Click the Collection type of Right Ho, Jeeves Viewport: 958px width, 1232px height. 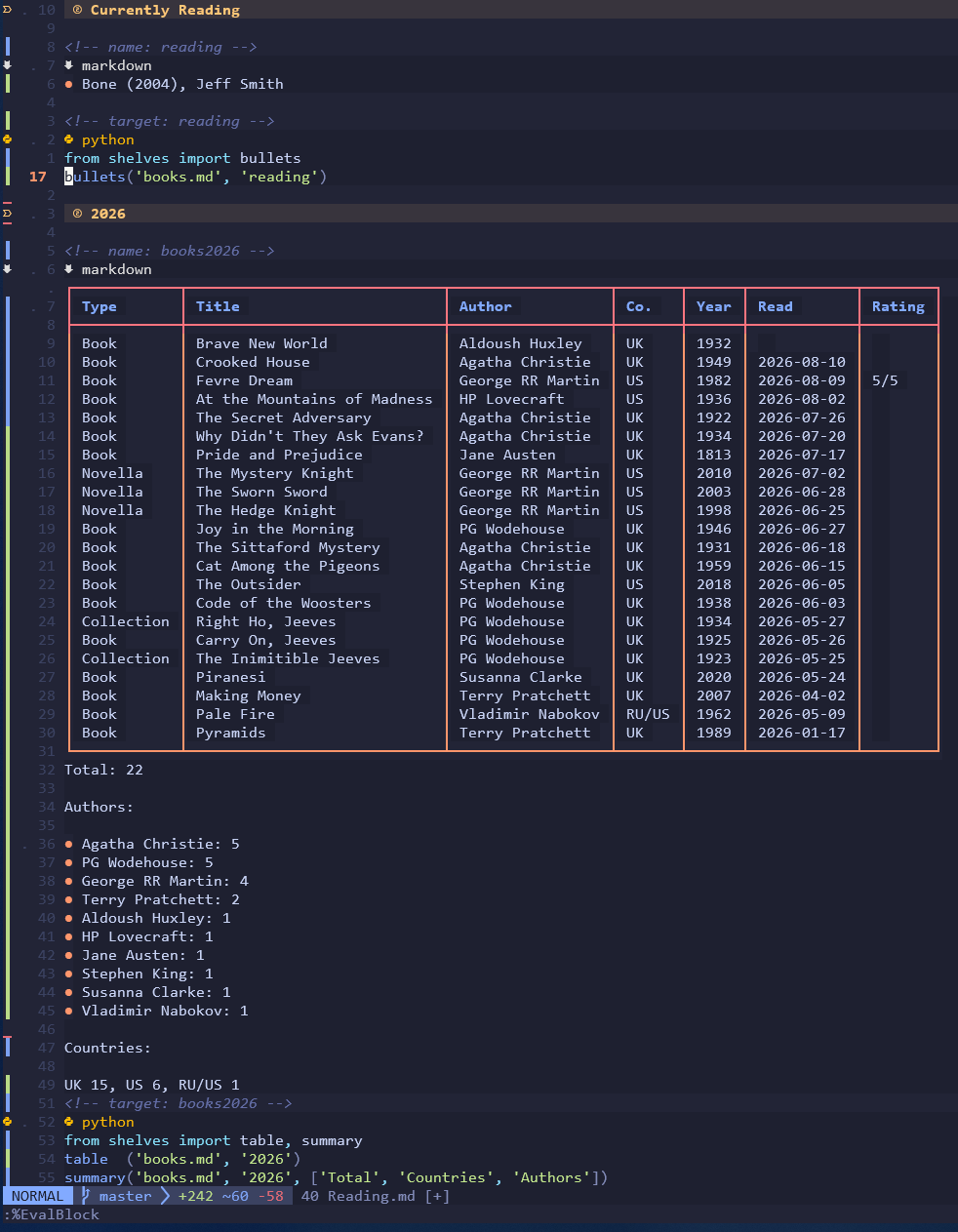[126, 621]
